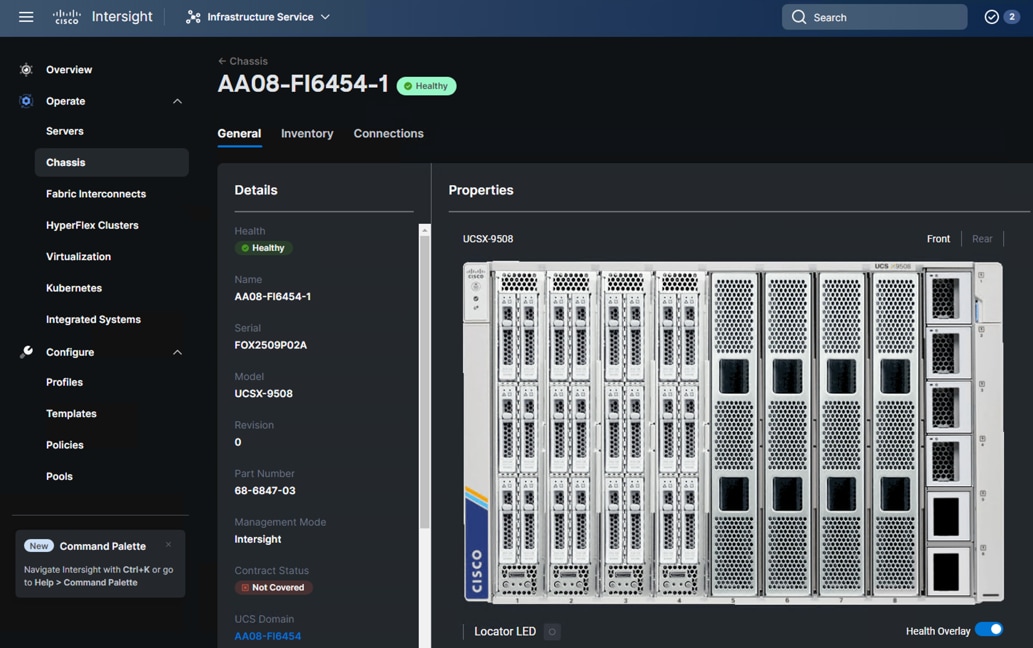Viewport: 1033px width, 648px height.
Task: Click serial number FOX2509P02A
Action: pyautogui.click(x=271, y=345)
